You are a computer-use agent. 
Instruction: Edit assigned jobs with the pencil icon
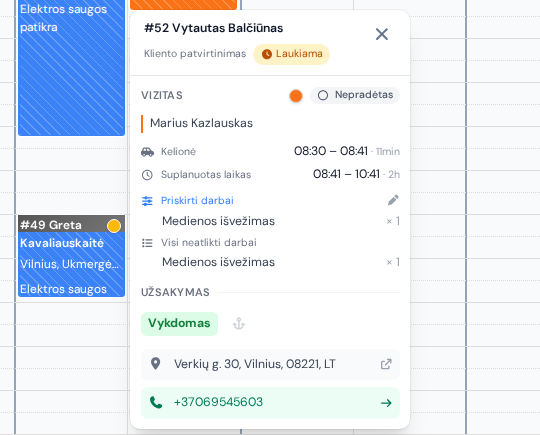click(393, 200)
